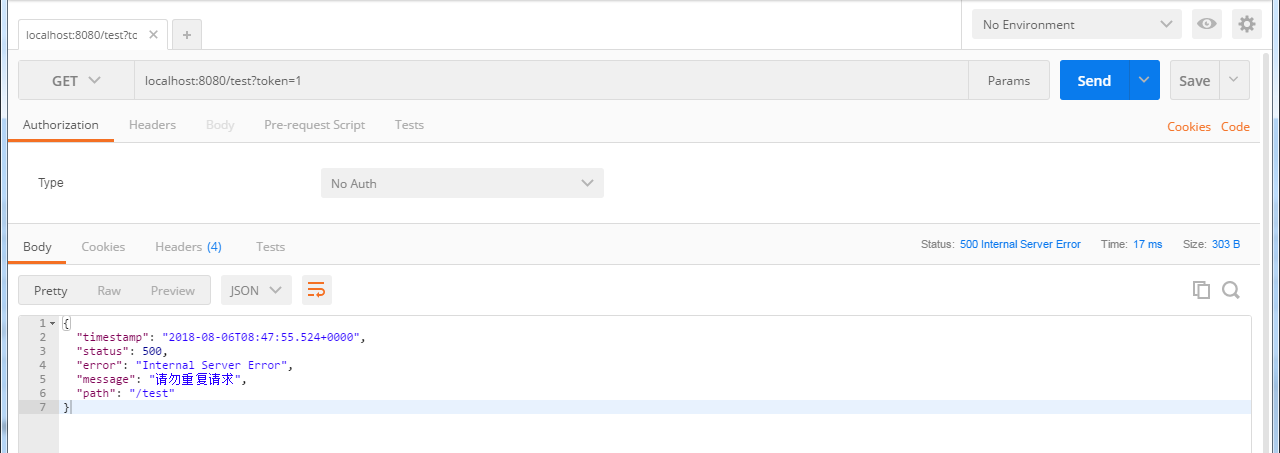1280x453 pixels.
Task: Close the localhost:8080/test request tab
Action: coord(153,34)
